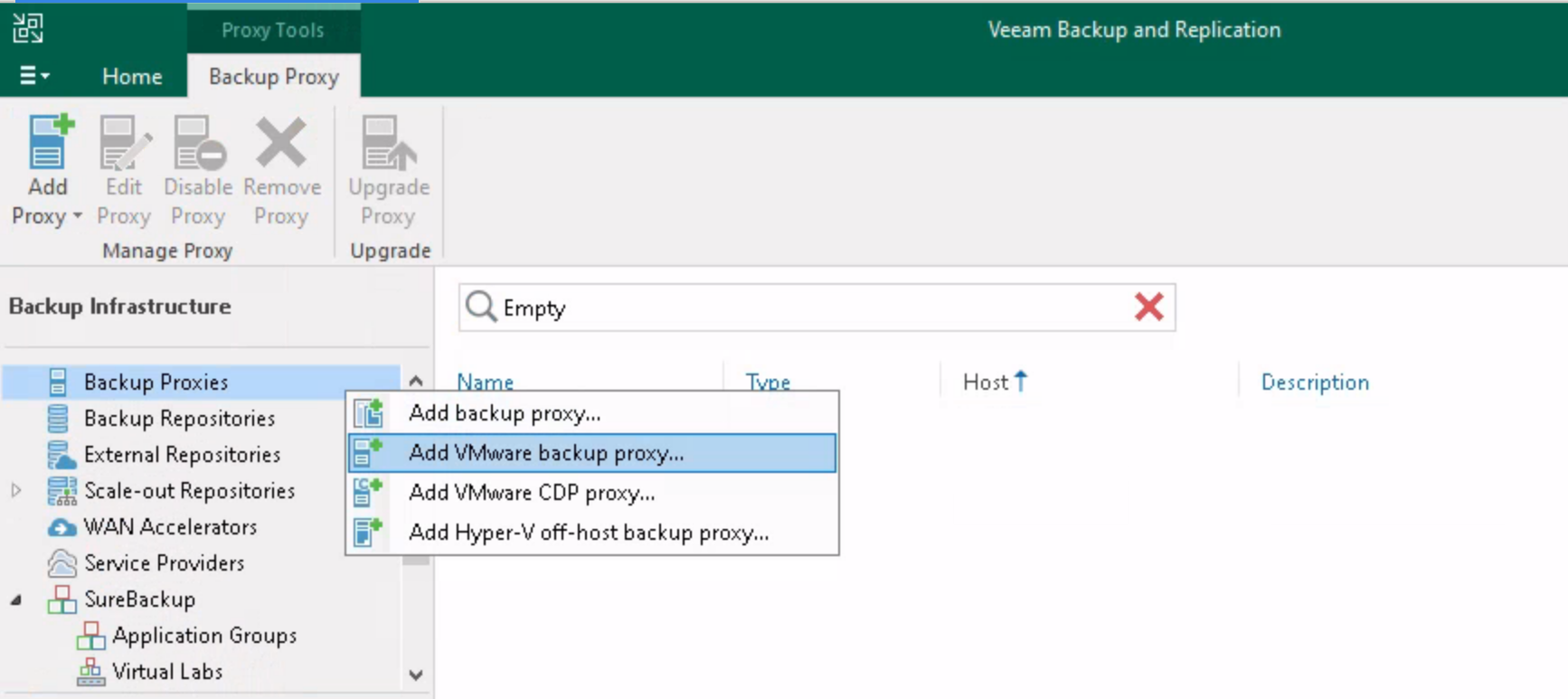
Task: Select WAN Accelerators in the tree
Action: 170,527
